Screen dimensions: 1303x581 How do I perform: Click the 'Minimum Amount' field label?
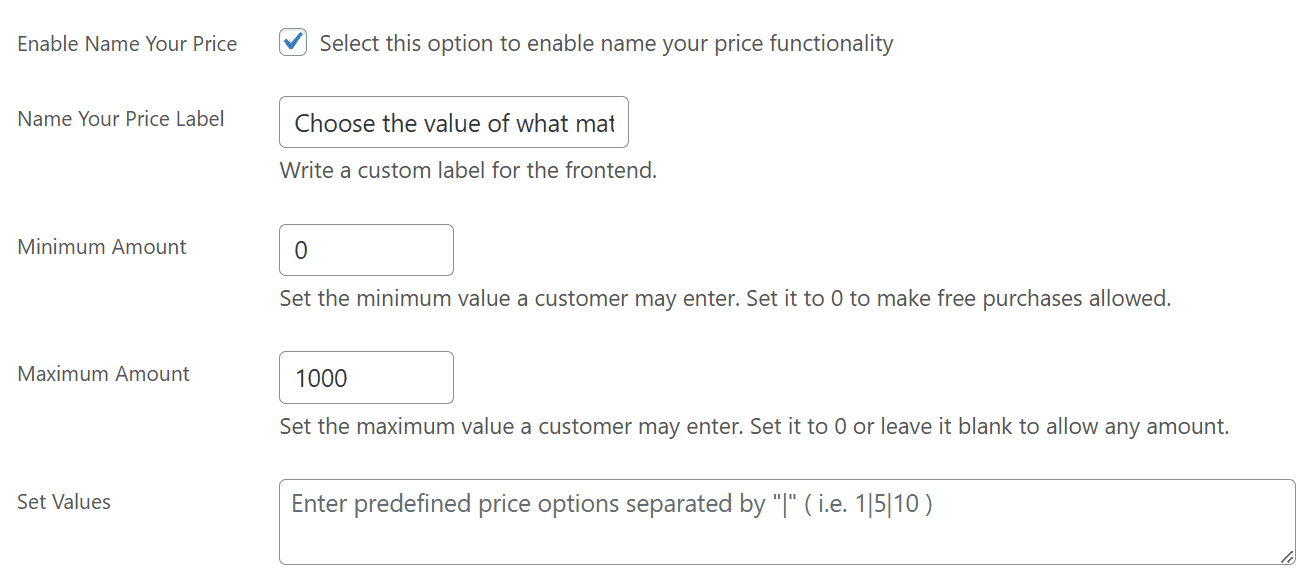[102, 247]
